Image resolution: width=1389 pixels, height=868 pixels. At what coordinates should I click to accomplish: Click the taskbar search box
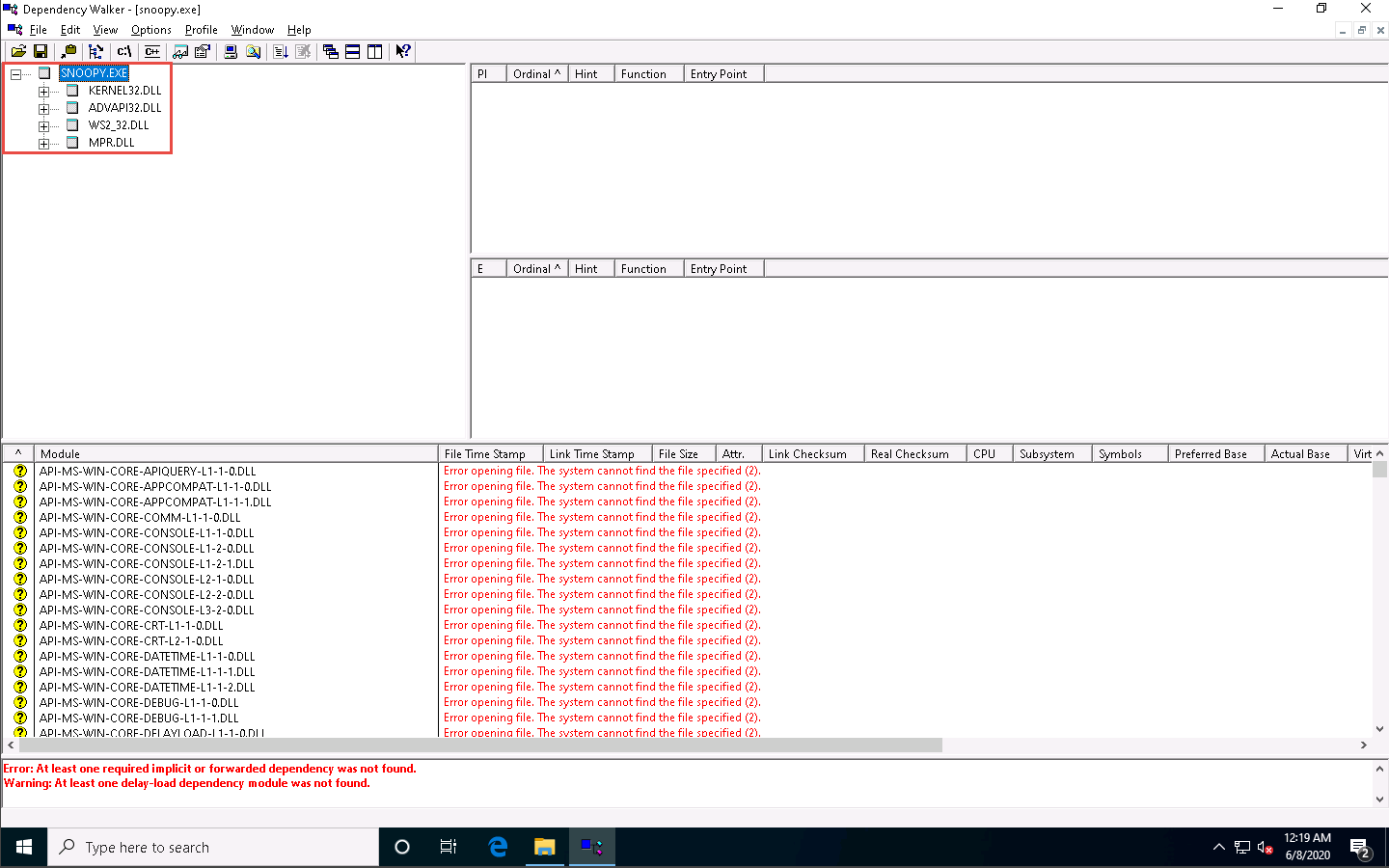click(213, 847)
